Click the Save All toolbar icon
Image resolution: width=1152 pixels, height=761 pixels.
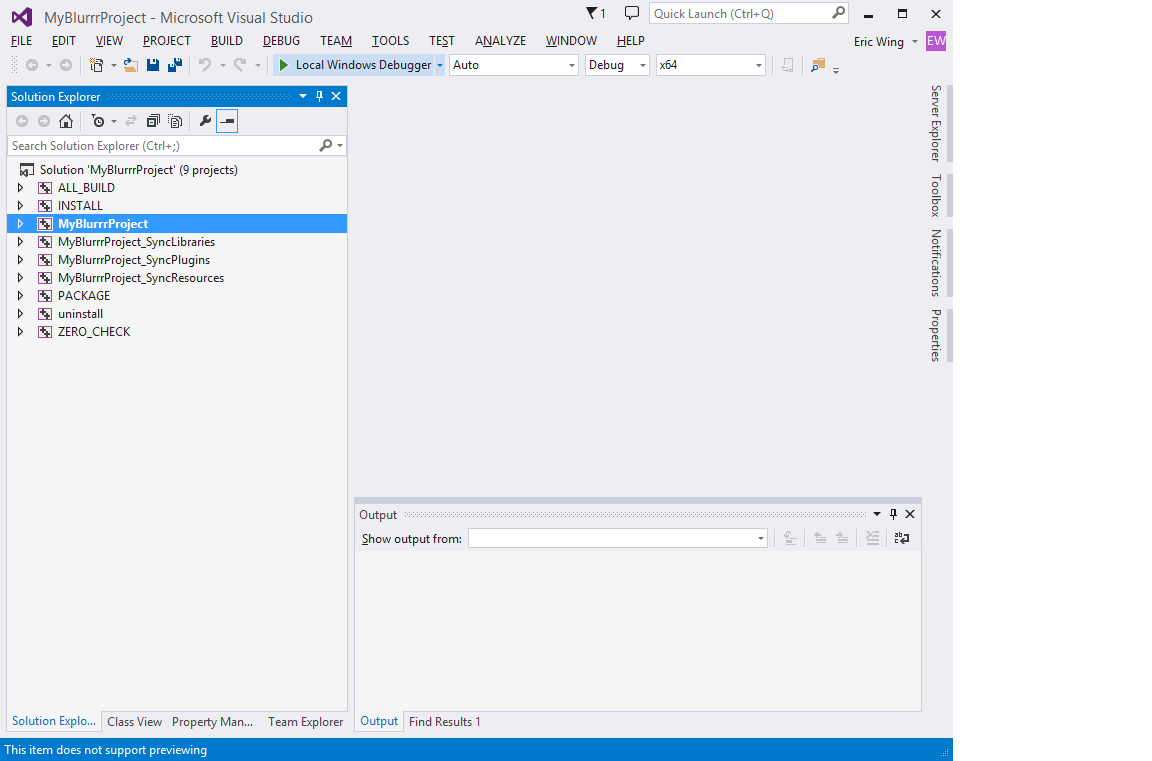(x=175, y=65)
